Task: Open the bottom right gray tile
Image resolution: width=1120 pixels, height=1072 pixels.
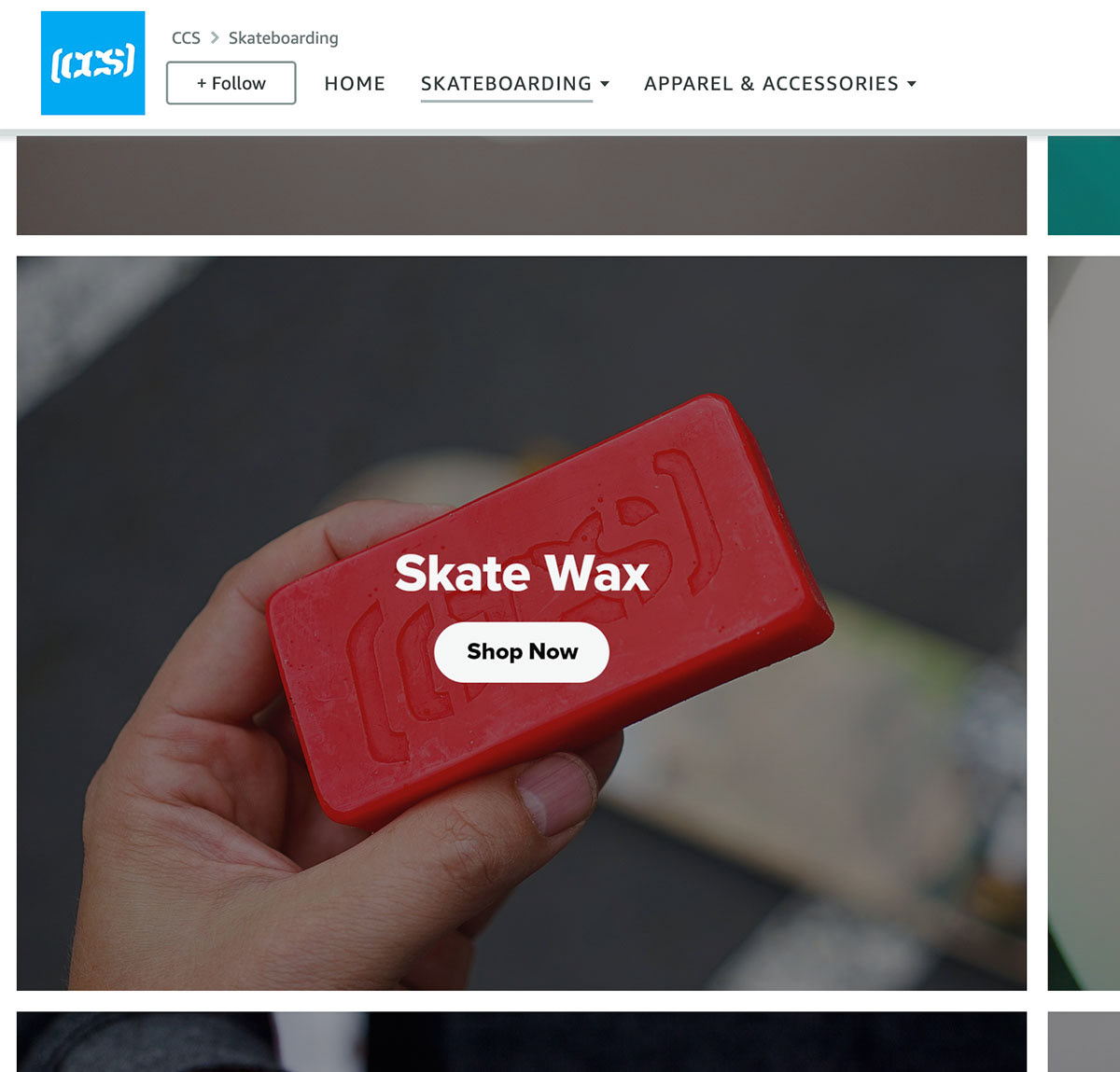Action: click(1084, 1041)
